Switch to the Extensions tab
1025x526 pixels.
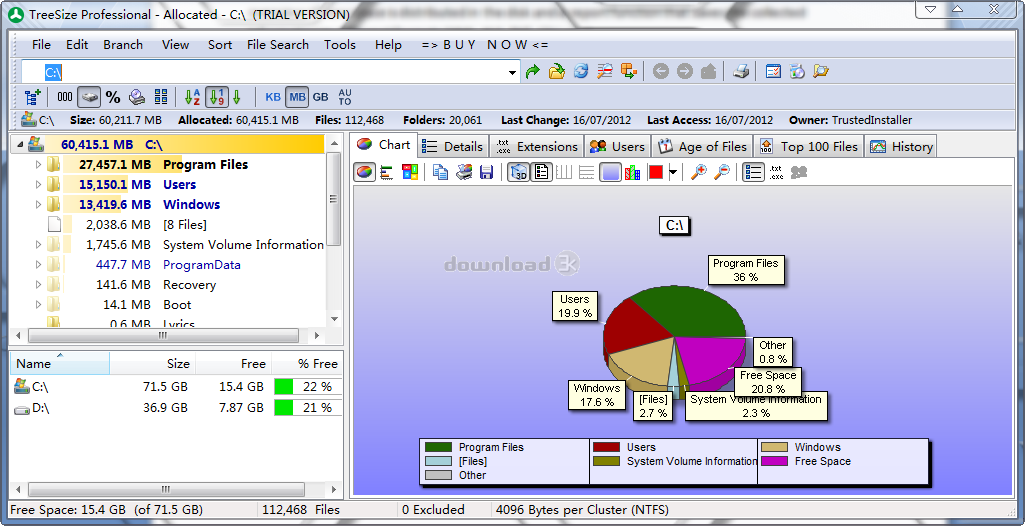click(x=536, y=146)
